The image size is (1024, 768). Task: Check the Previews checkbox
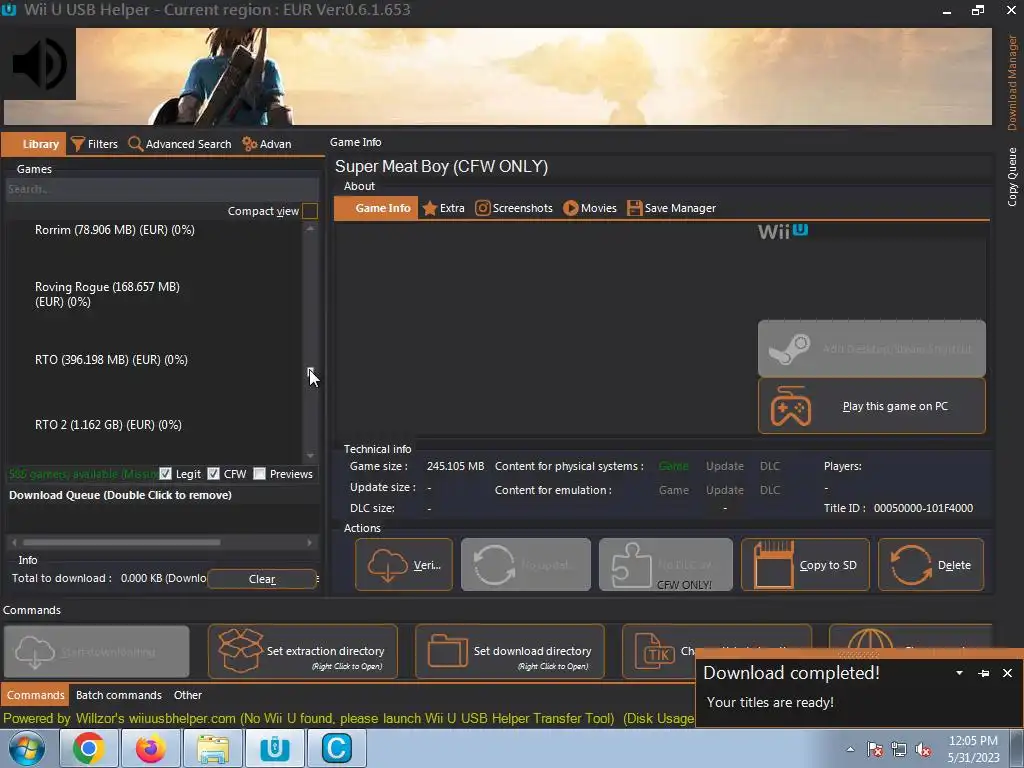[259, 473]
